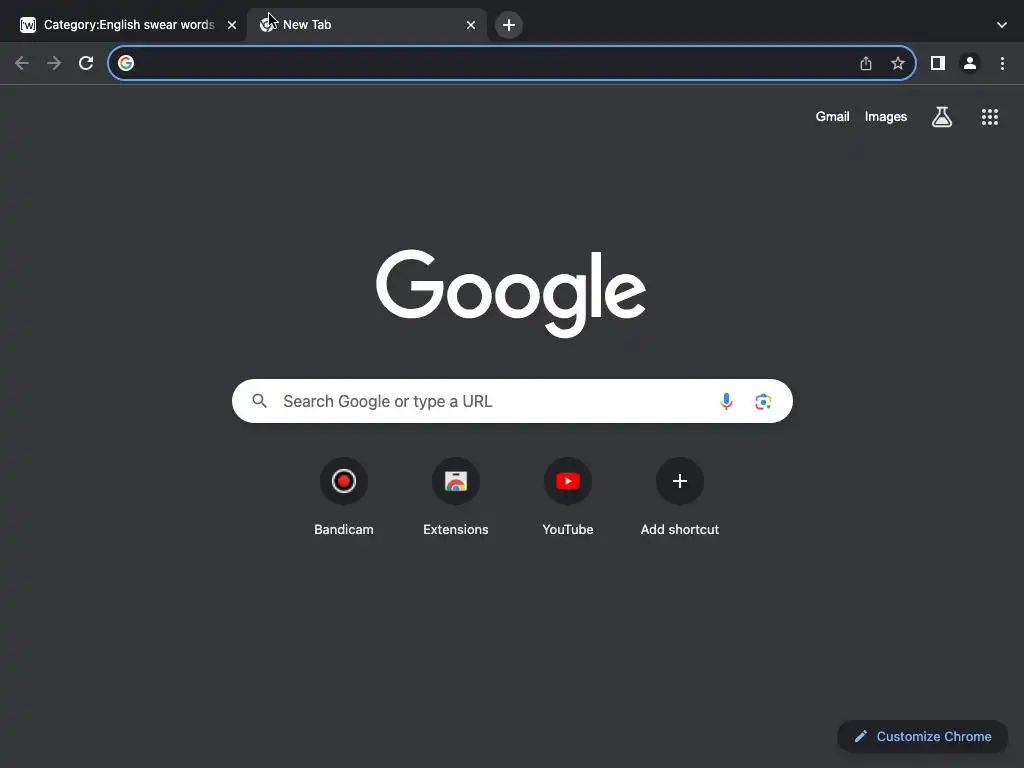Open the side panel
The height and width of the screenshot is (768, 1024).
pyautogui.click(x=938, y=63)
